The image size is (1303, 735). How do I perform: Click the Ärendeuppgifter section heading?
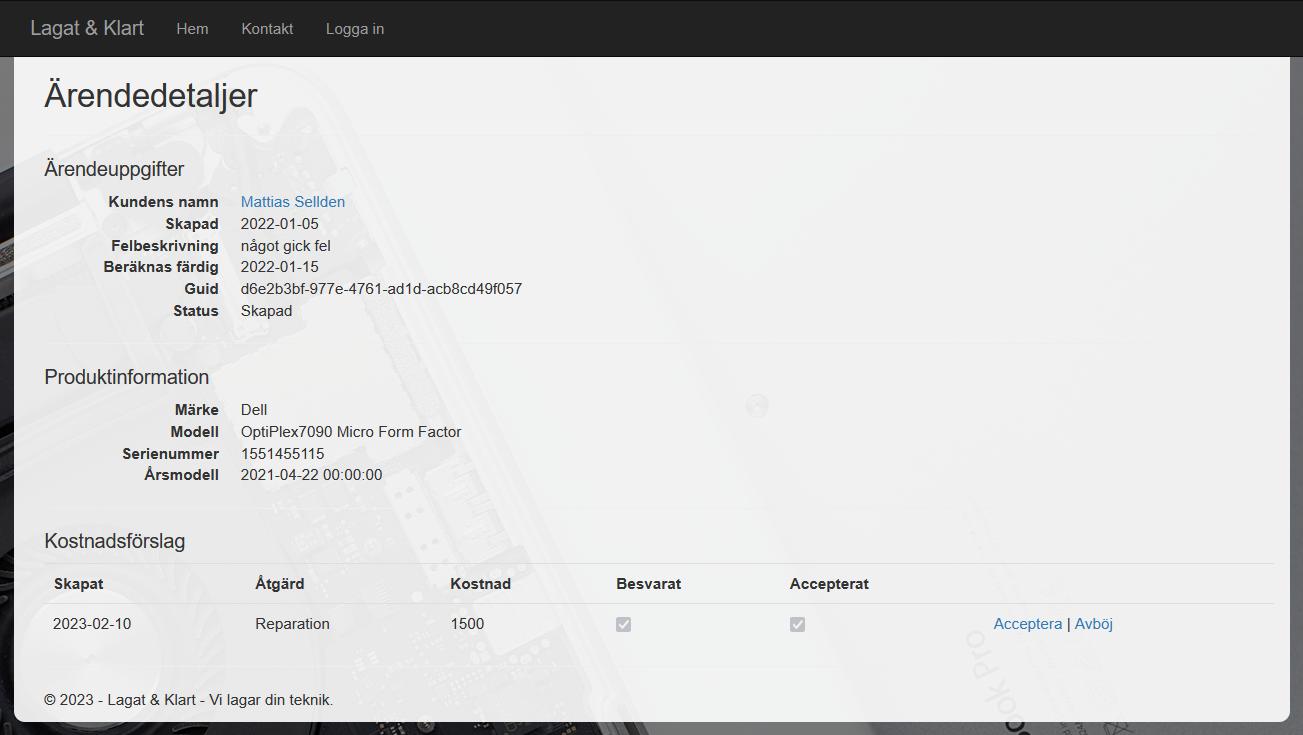(114, 170)
